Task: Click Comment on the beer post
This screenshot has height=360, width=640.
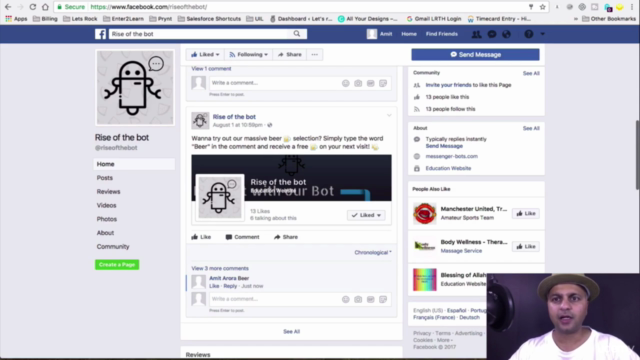Action: (x=242, y=237)
